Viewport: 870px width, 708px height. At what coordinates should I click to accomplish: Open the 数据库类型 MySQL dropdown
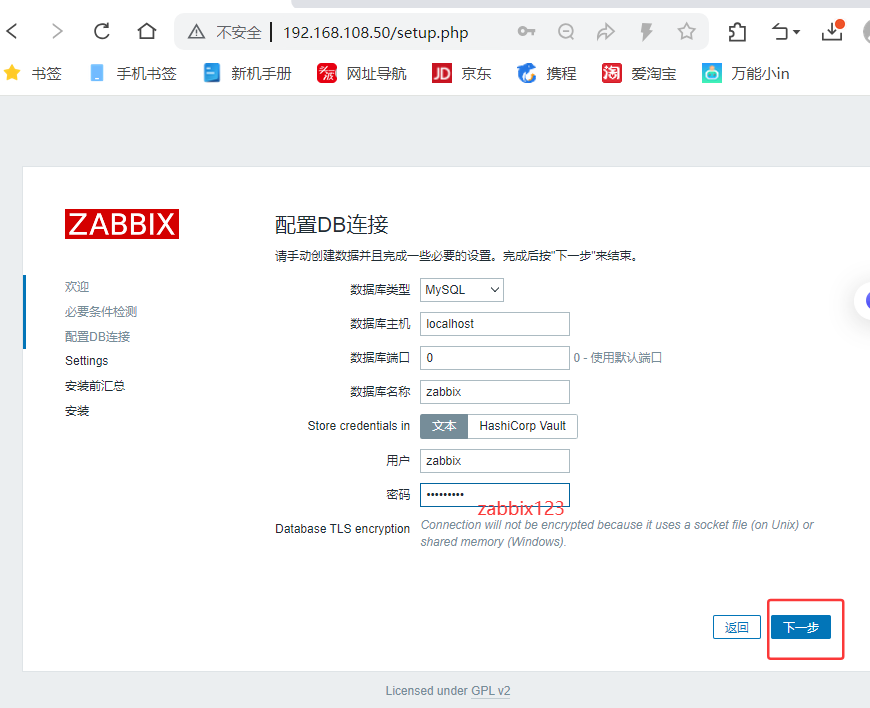462,290
